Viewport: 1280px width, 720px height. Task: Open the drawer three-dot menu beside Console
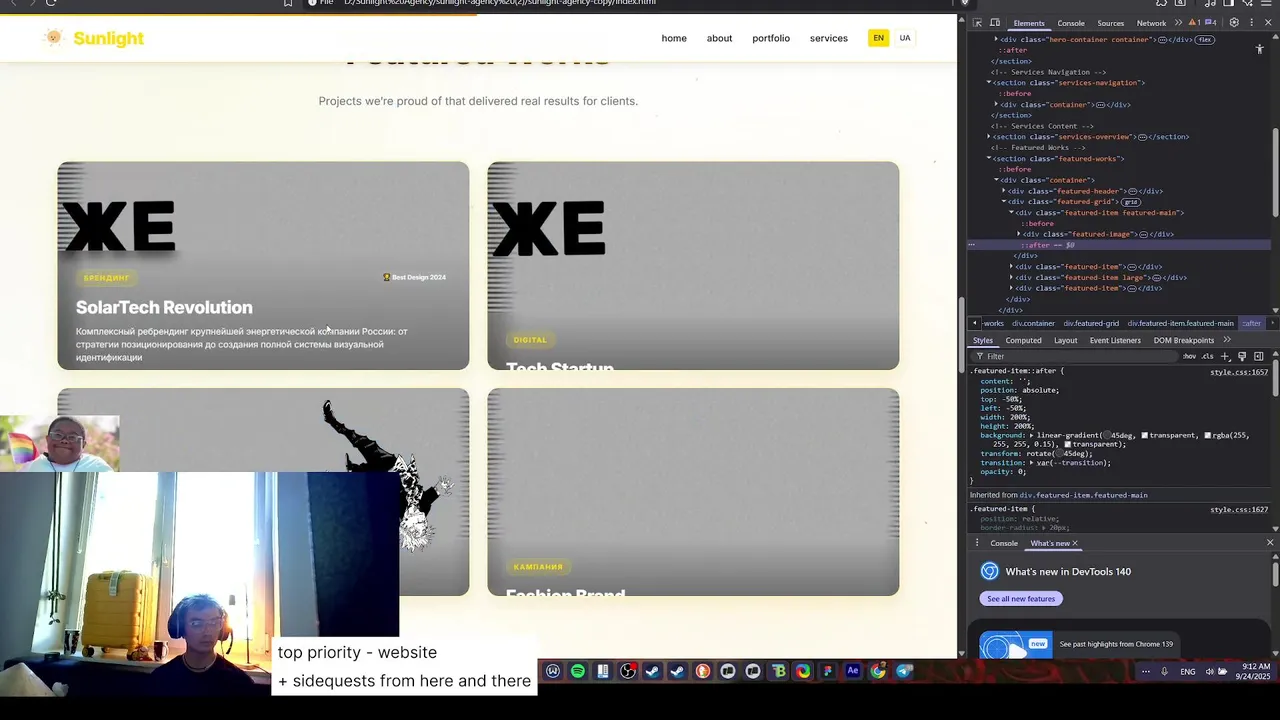pyautogui.click(x=975, y=543)
